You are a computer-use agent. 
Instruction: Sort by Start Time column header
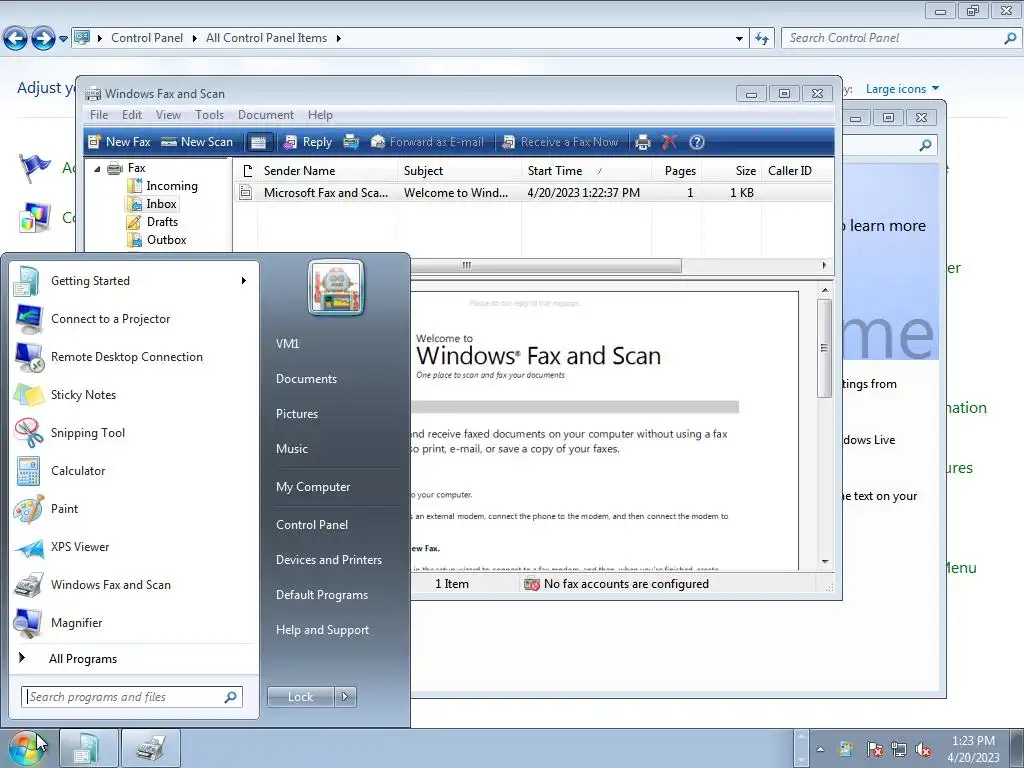click(586, 171)
